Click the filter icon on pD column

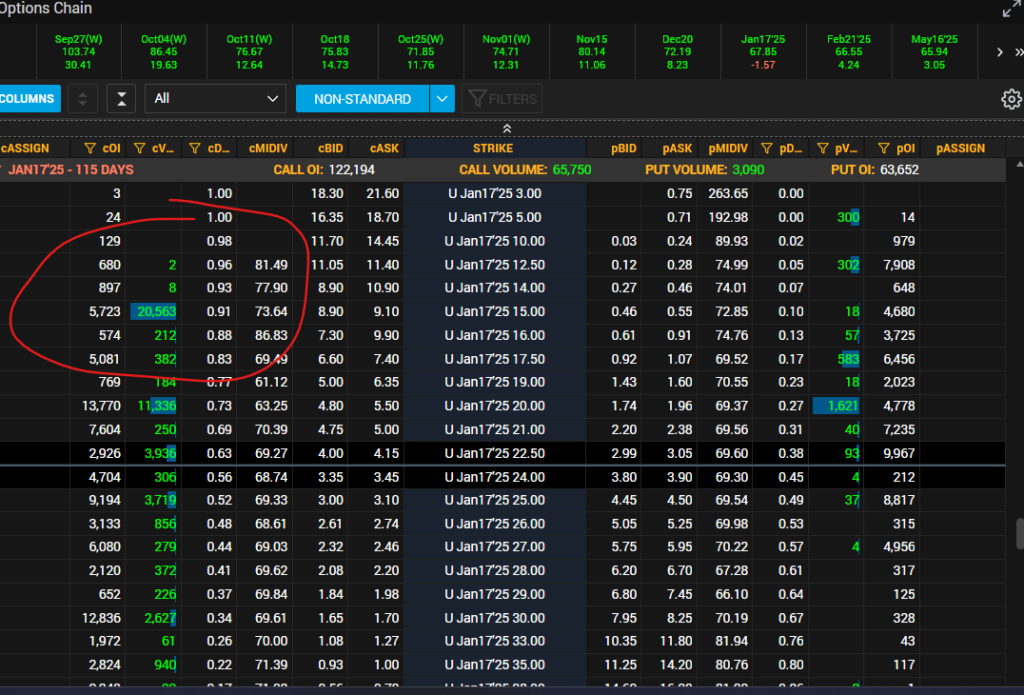[x=767, y=149]
